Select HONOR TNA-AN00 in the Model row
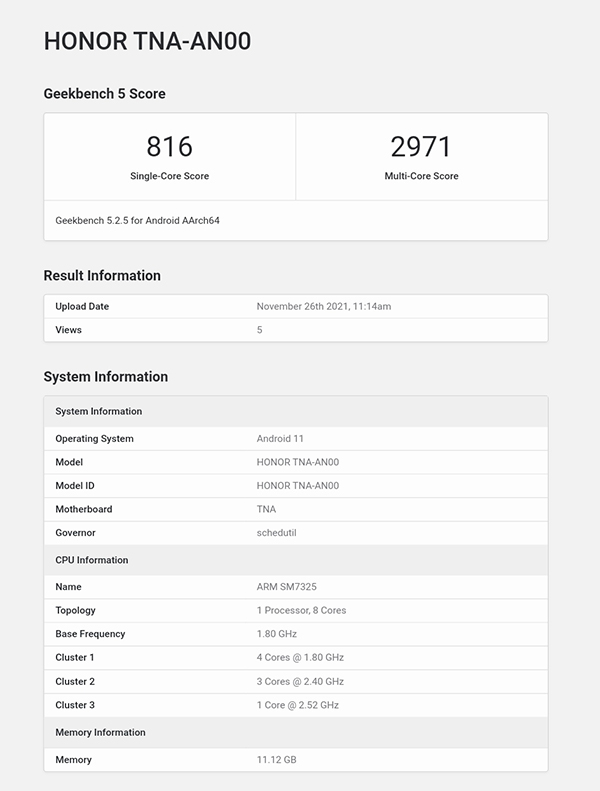 click(x=298, y=462)
